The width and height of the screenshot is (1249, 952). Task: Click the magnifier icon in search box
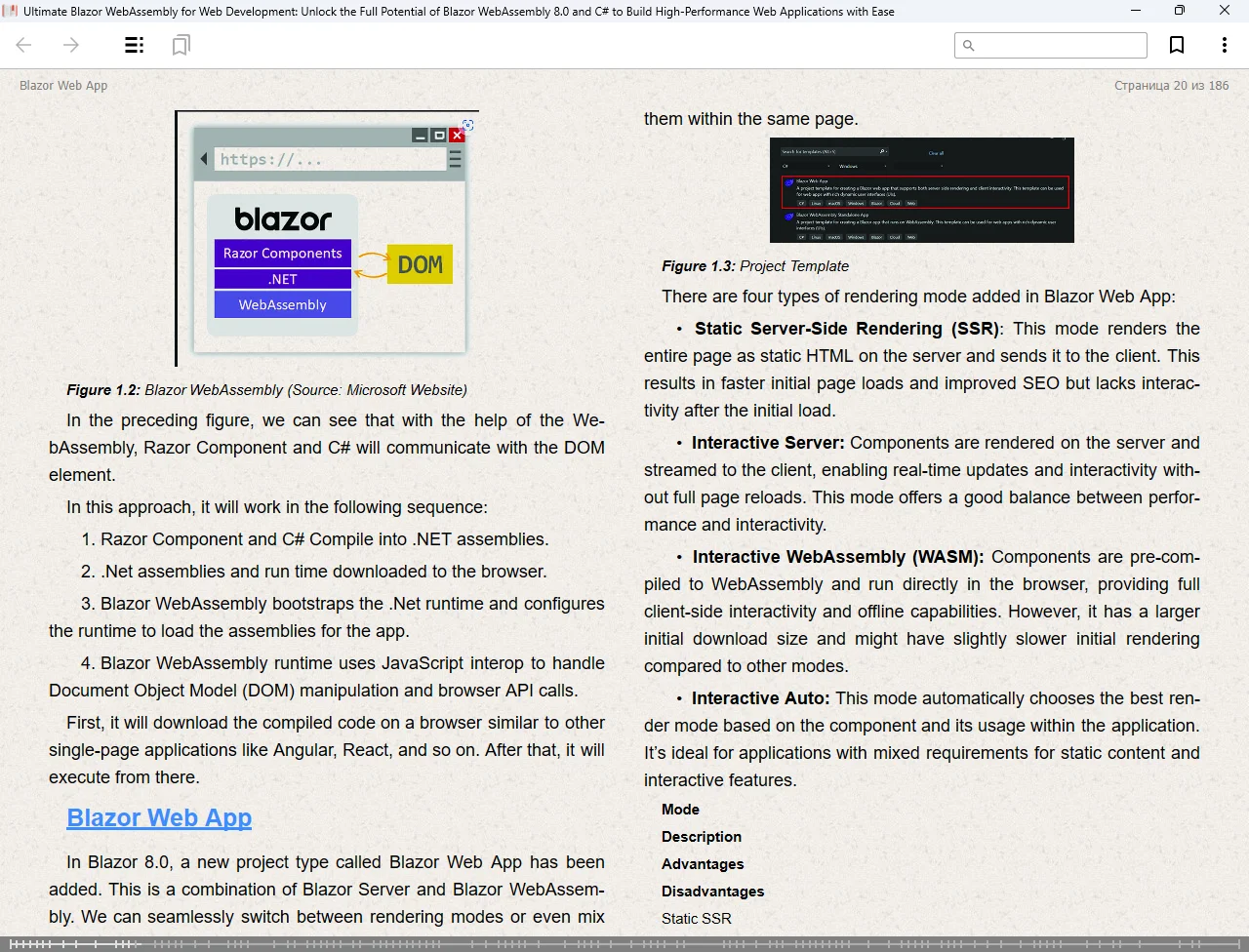[x=969, y=45]
